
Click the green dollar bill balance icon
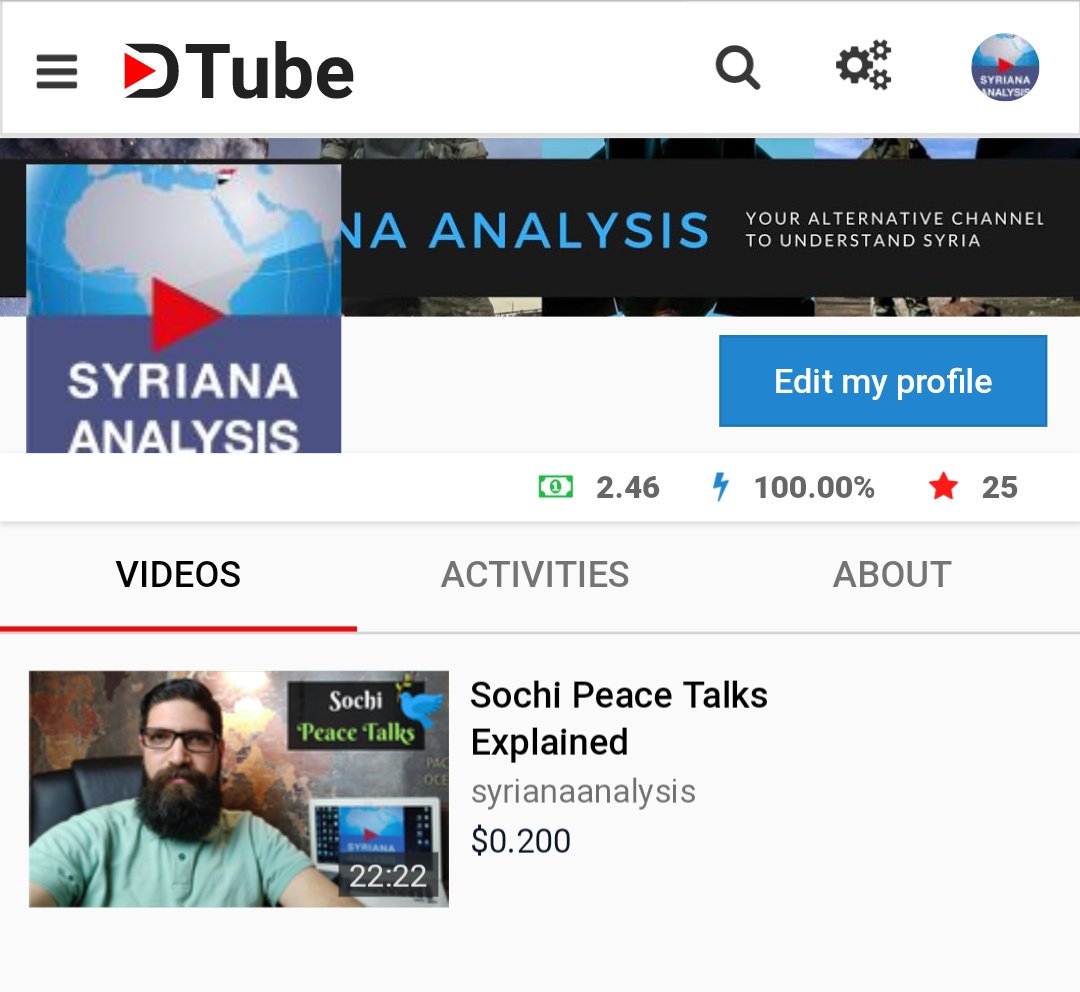click(x=555, y=487)
